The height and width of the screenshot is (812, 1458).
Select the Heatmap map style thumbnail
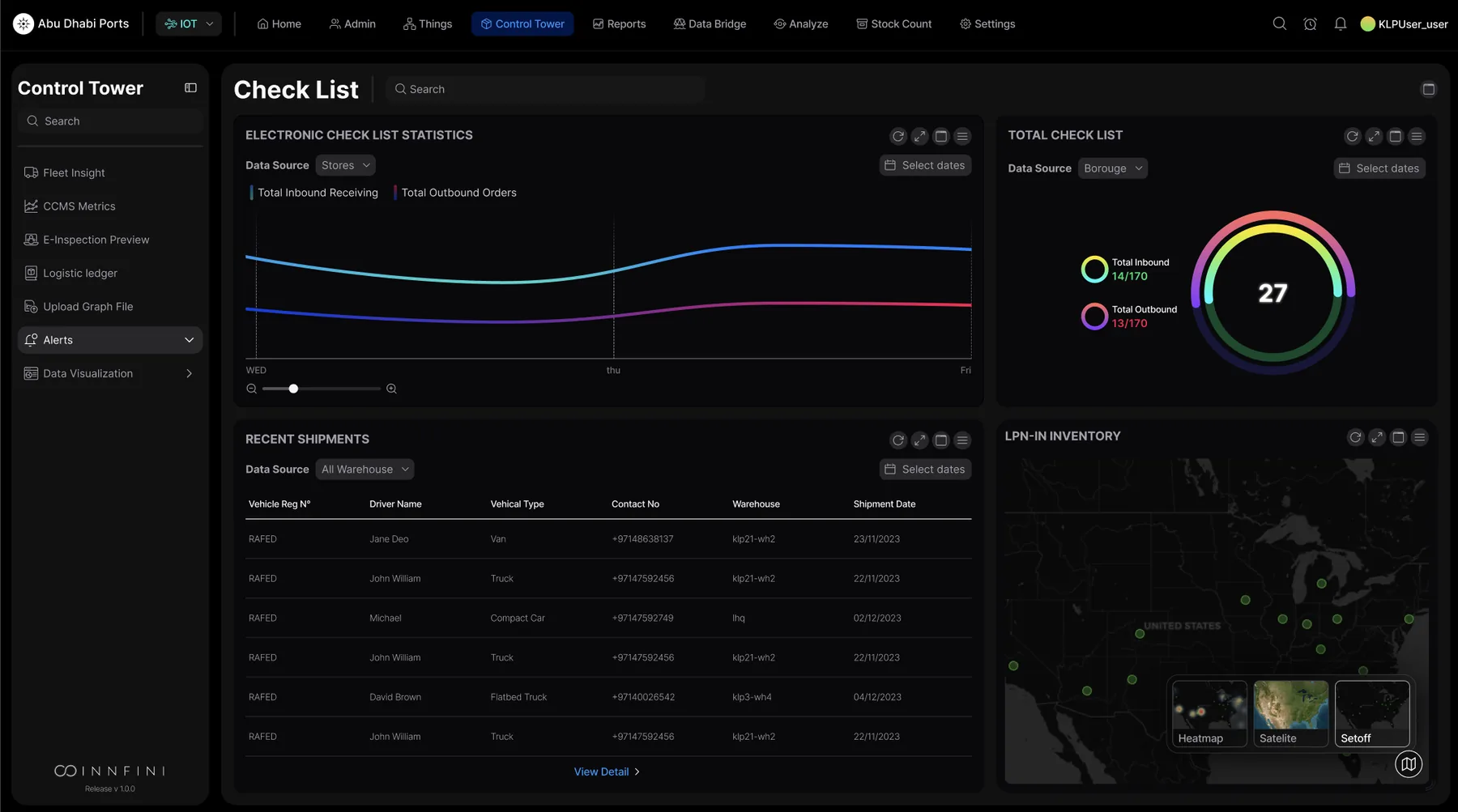(x=1209, y=713)
